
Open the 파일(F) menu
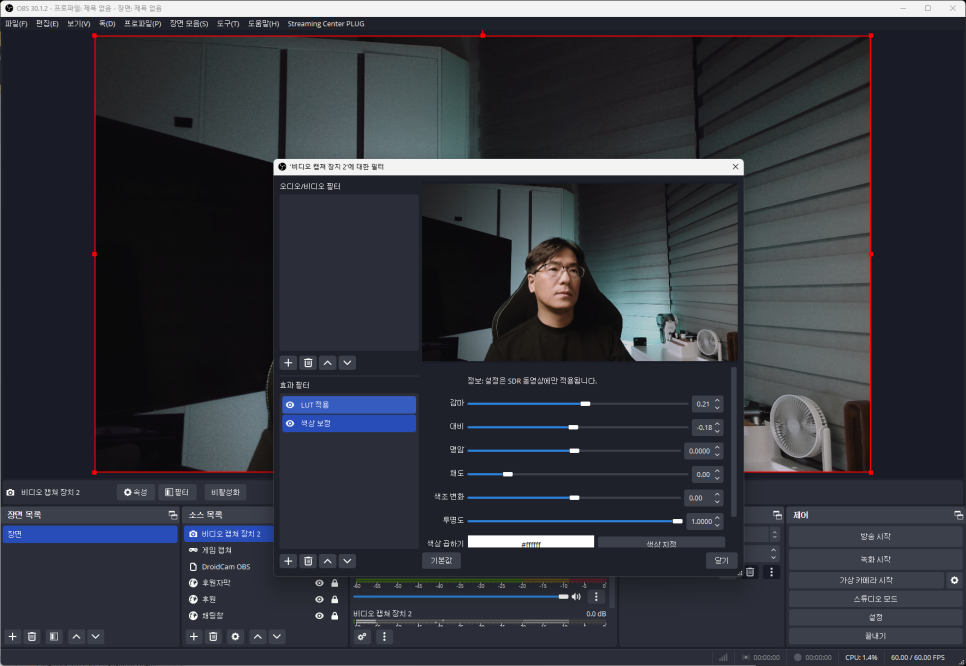pos(16,23)
